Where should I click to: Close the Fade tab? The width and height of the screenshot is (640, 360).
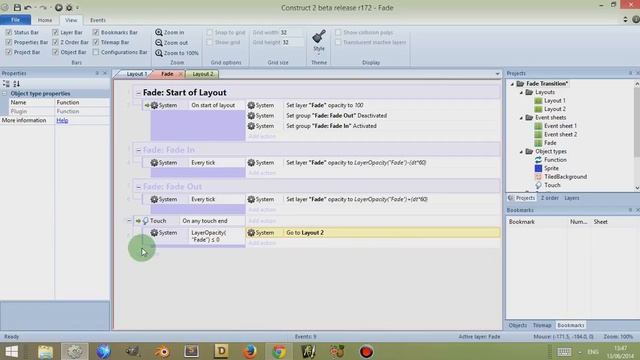180,74
